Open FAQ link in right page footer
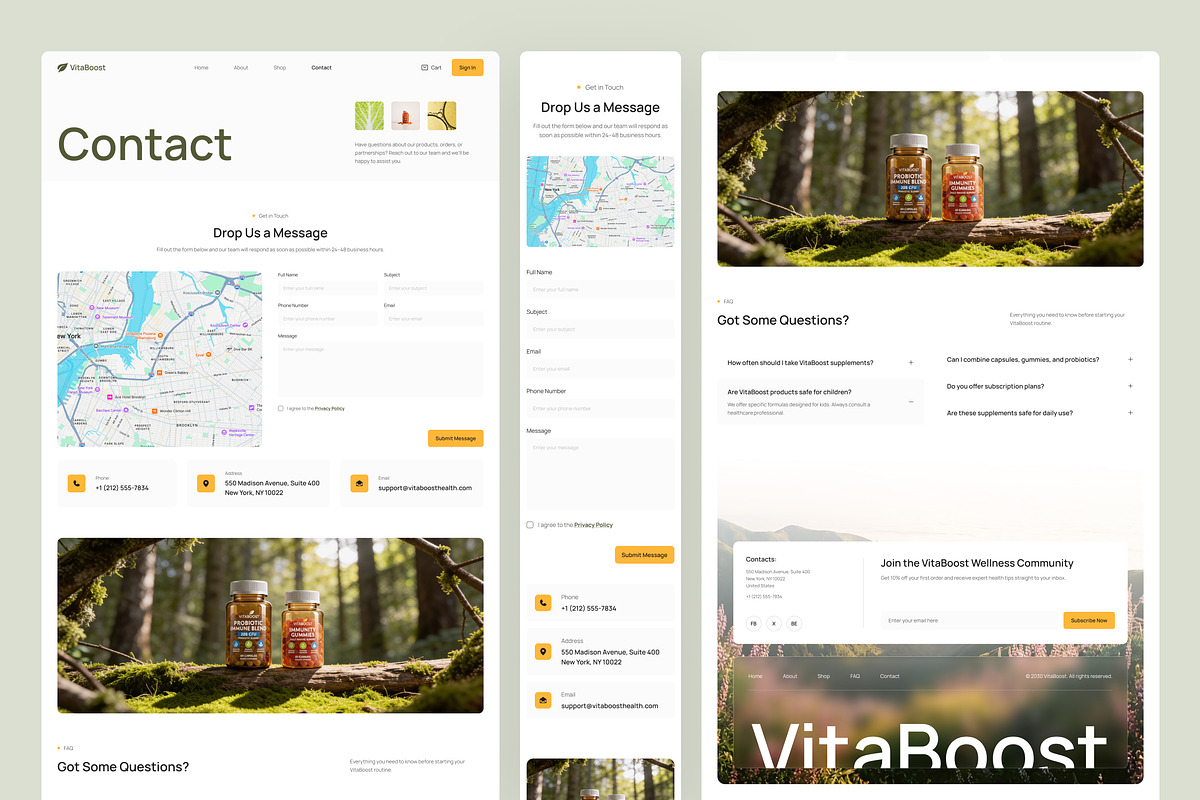The image size is (1200, 800). [855, 676]
